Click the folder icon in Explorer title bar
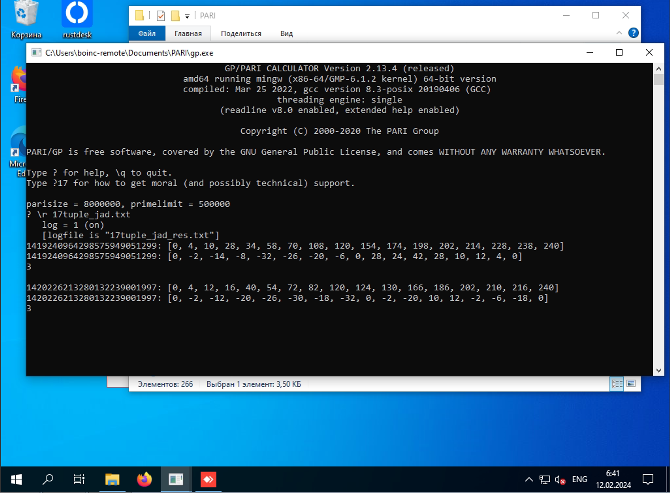The image size is (670, 493). [139, 15]
